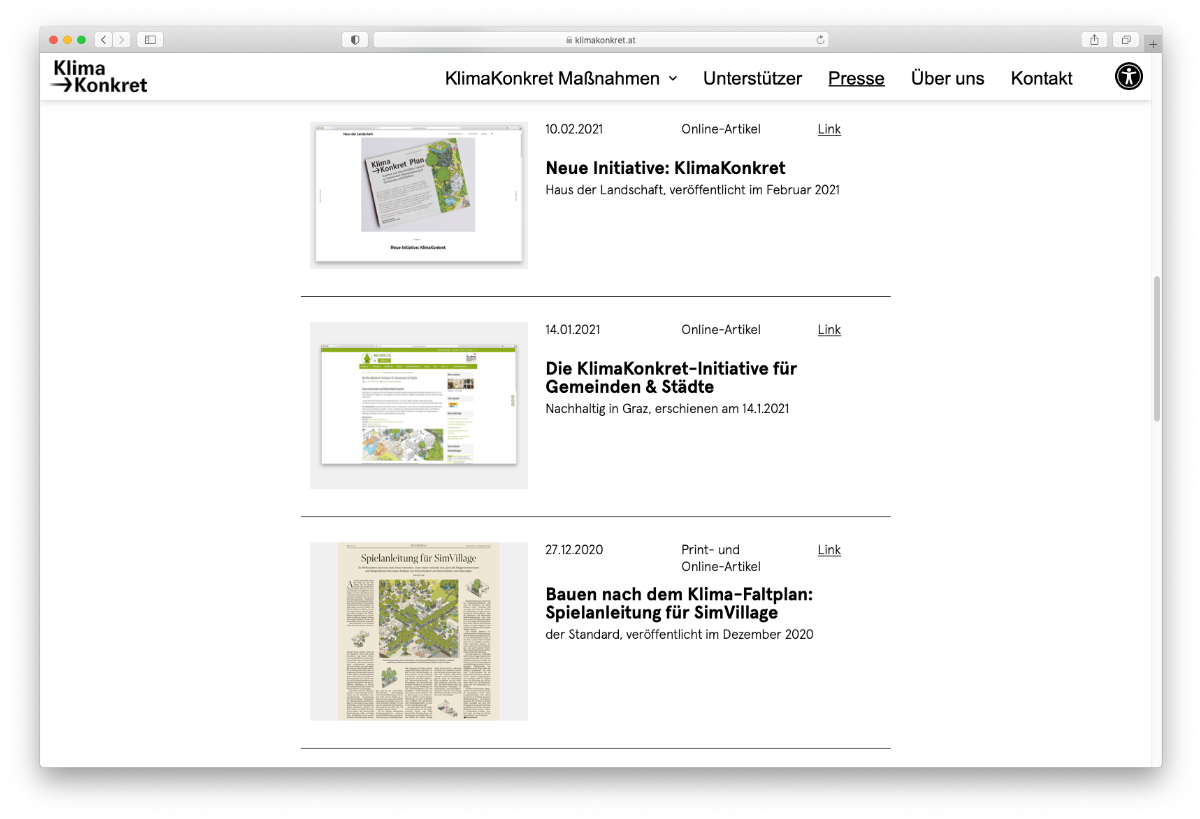The width and height of the screenshot is (1200, 819).
Task: Click text der Standard, veröffentlicht im Dezember 2020
Action: (x=679, y=634)
